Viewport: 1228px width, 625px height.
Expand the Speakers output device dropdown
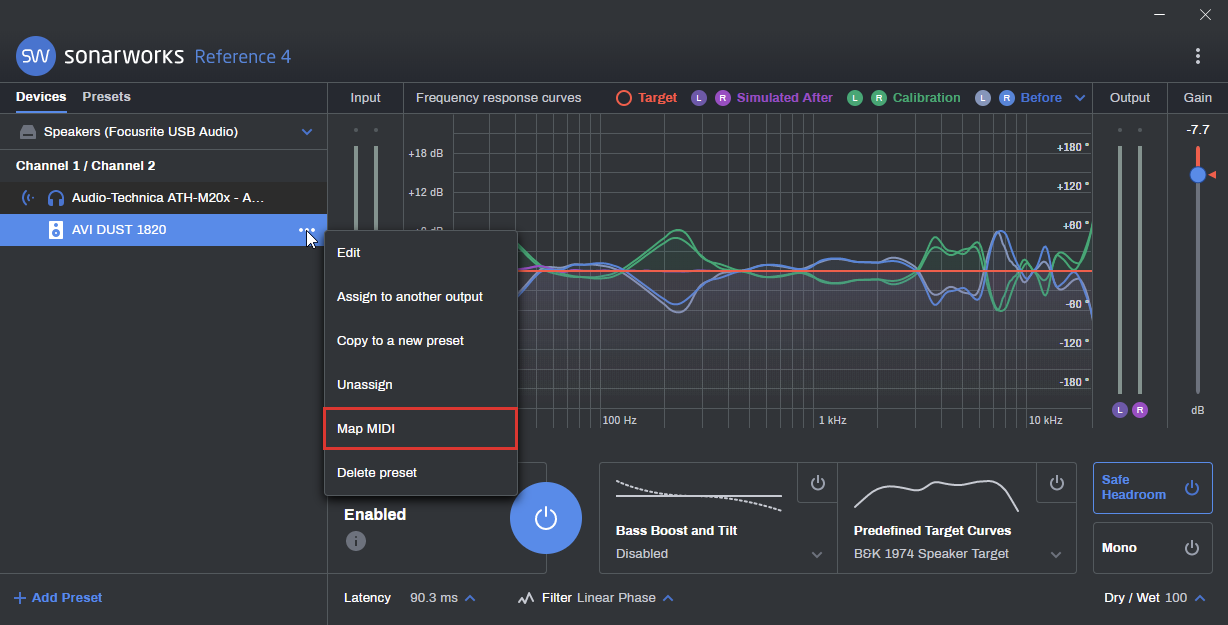tap(307, 132)
